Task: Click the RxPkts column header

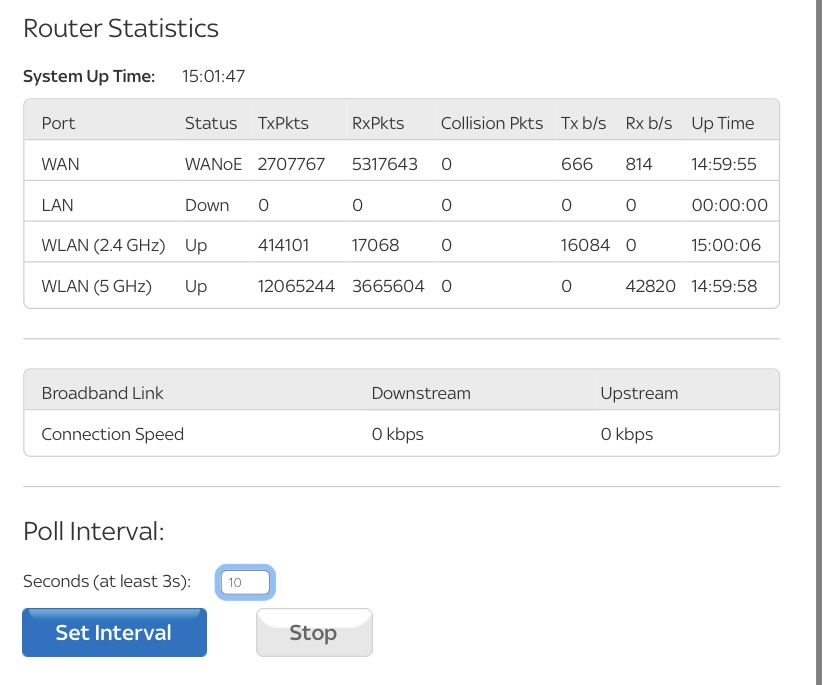Action: coord(378,123)
